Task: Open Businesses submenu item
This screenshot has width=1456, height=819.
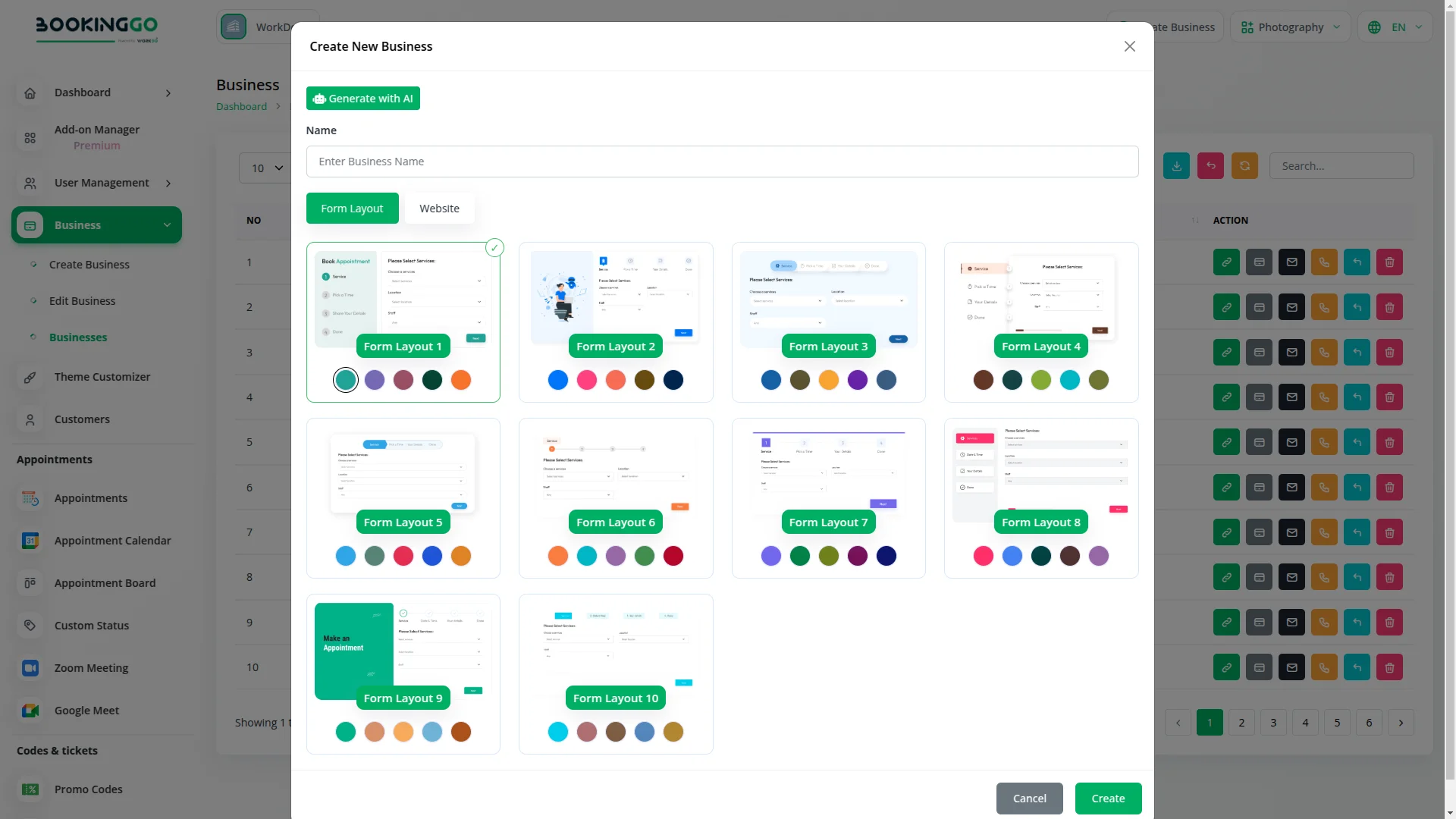Action: pyautogui.click(x=78, y=337)
